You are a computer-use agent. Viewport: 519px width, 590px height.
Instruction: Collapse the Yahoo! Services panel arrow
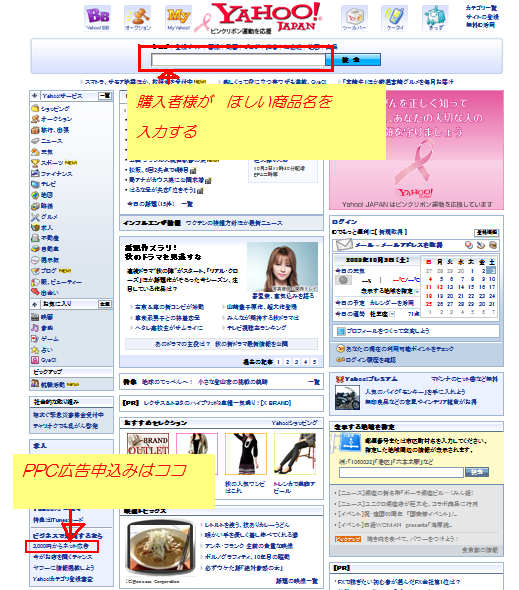35,96
